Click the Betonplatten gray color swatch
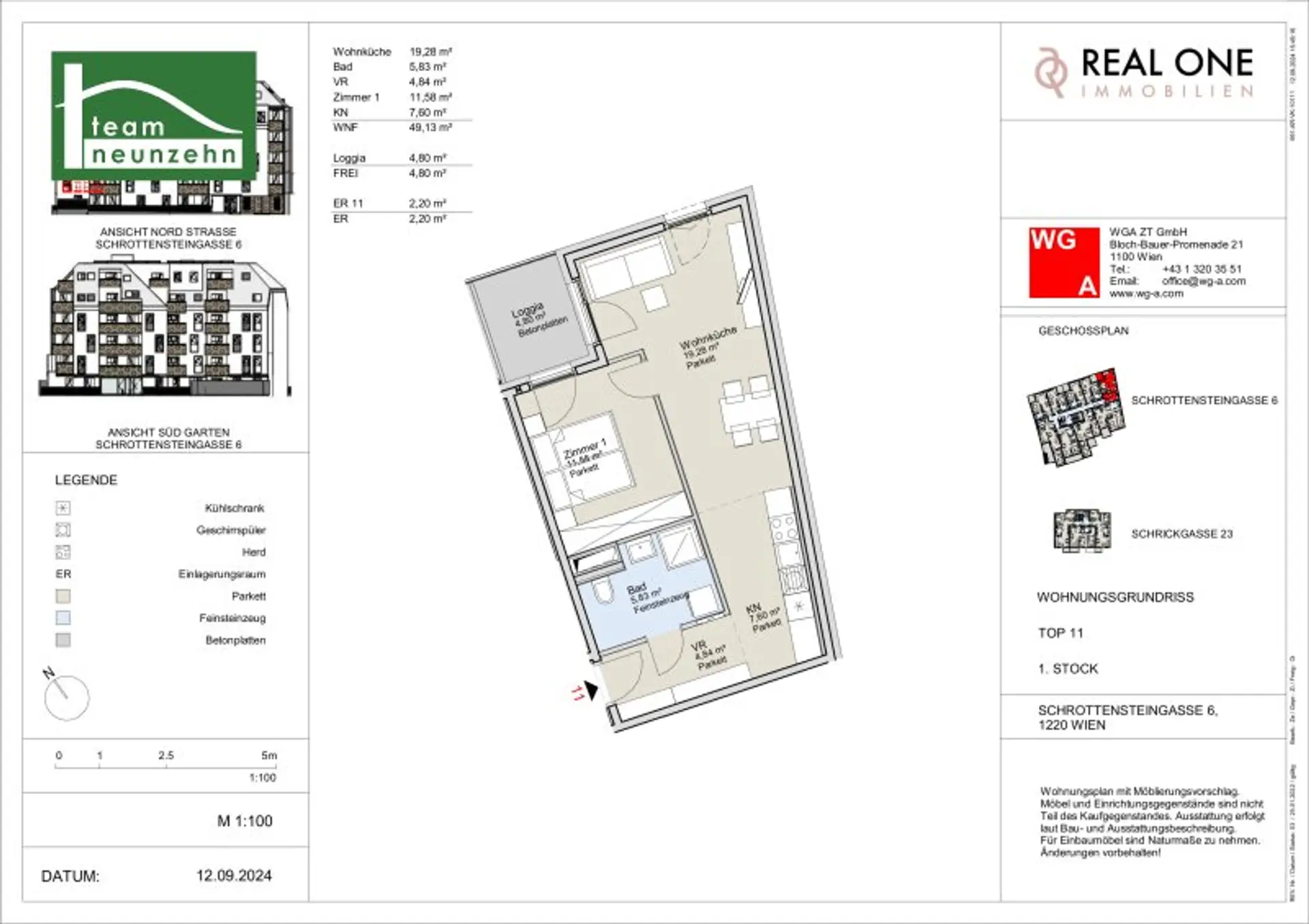This screenshot has width=1309, height=924. click(x=63, y=640)
